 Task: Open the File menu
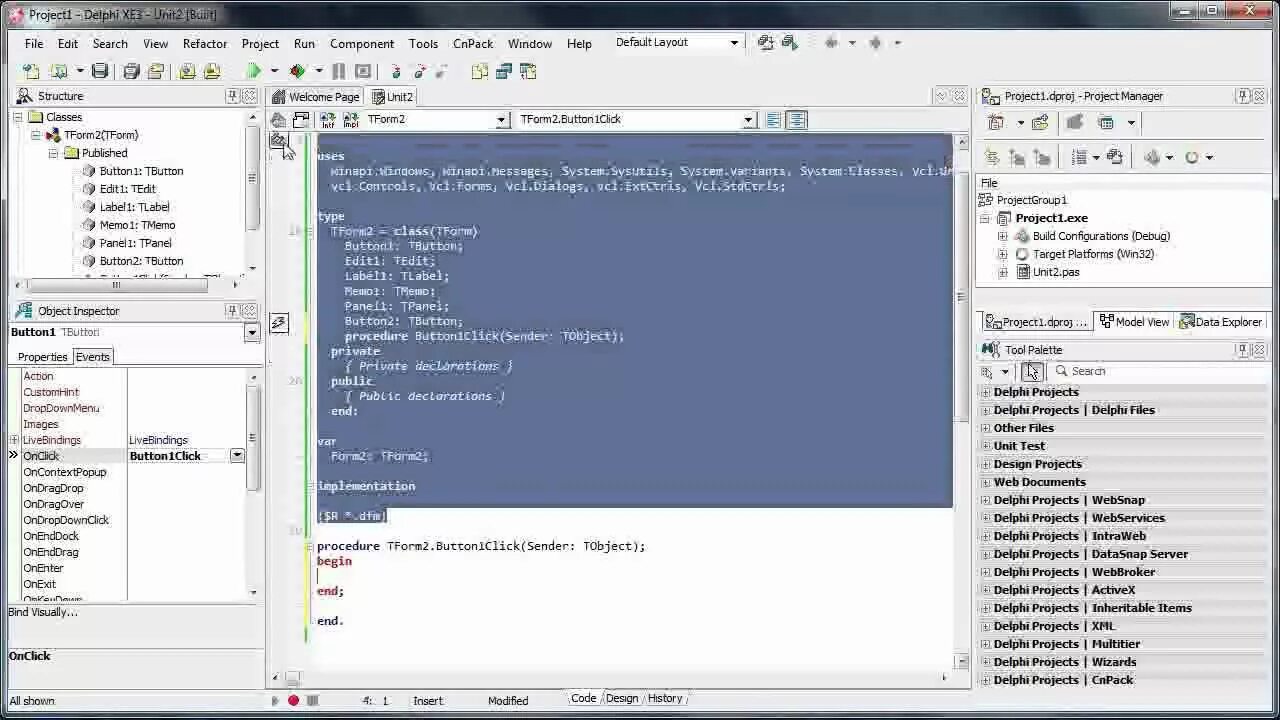[x=34, y=44]
